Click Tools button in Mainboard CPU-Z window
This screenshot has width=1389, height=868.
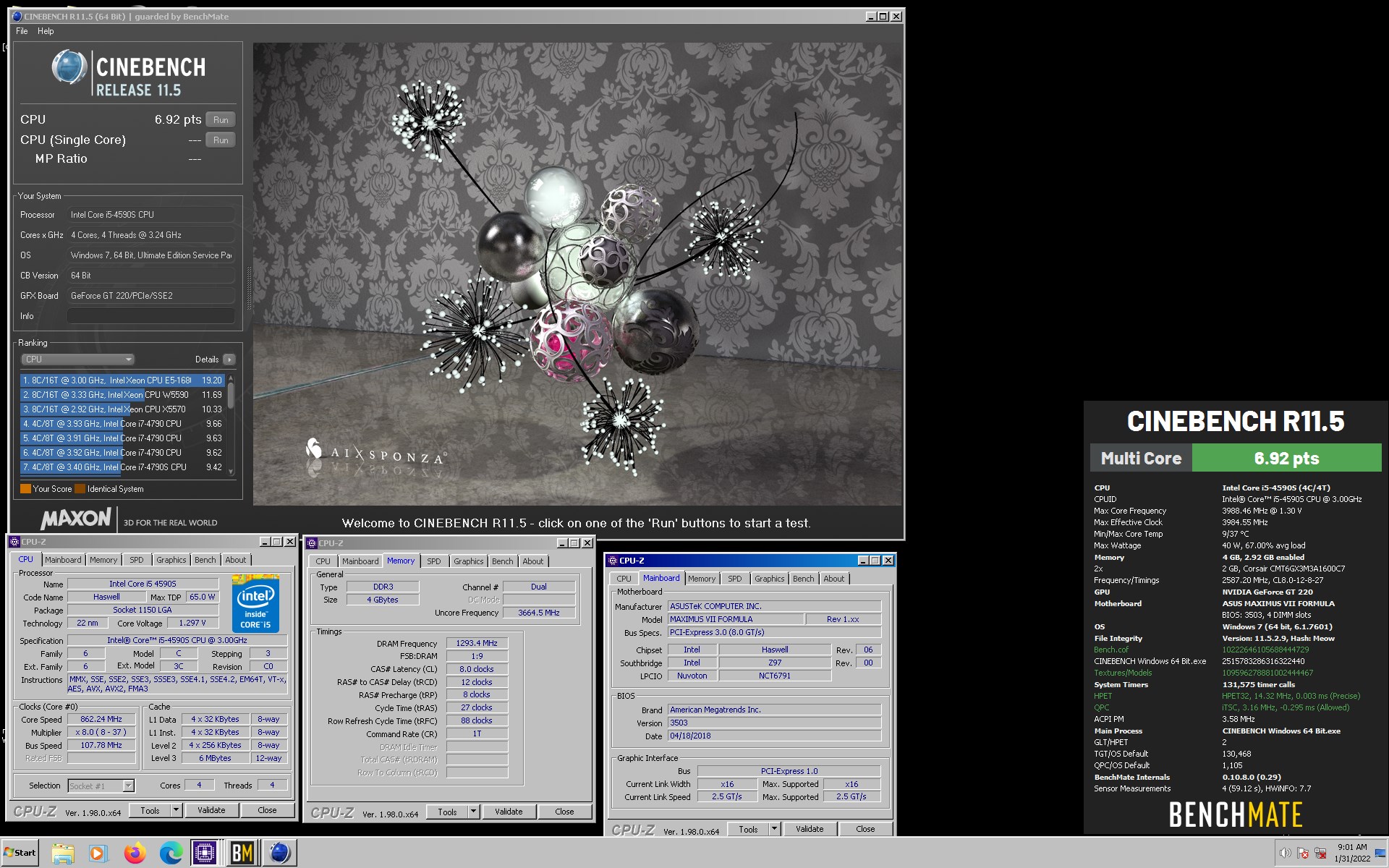(x=748, y=830)
